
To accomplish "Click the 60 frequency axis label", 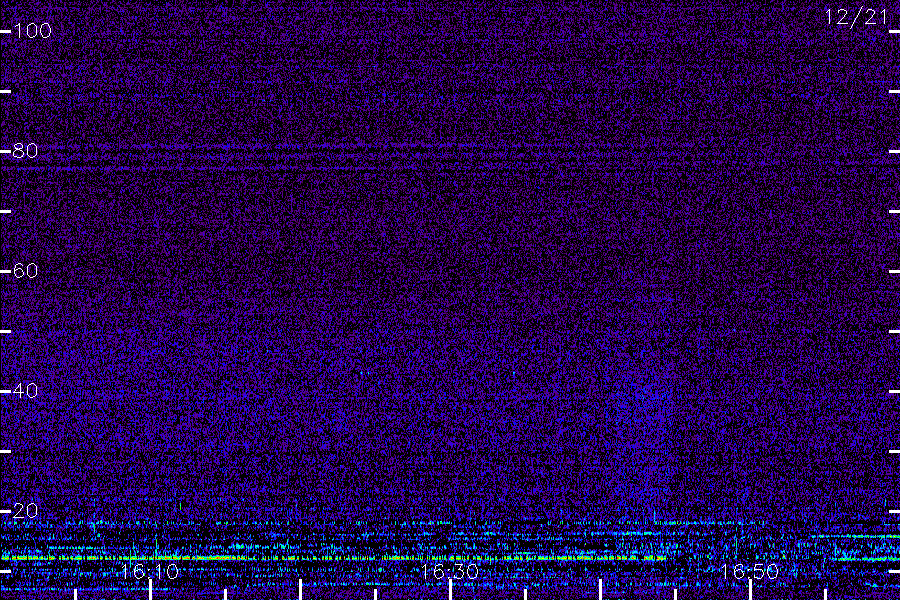I will click(x=25, y=270).
